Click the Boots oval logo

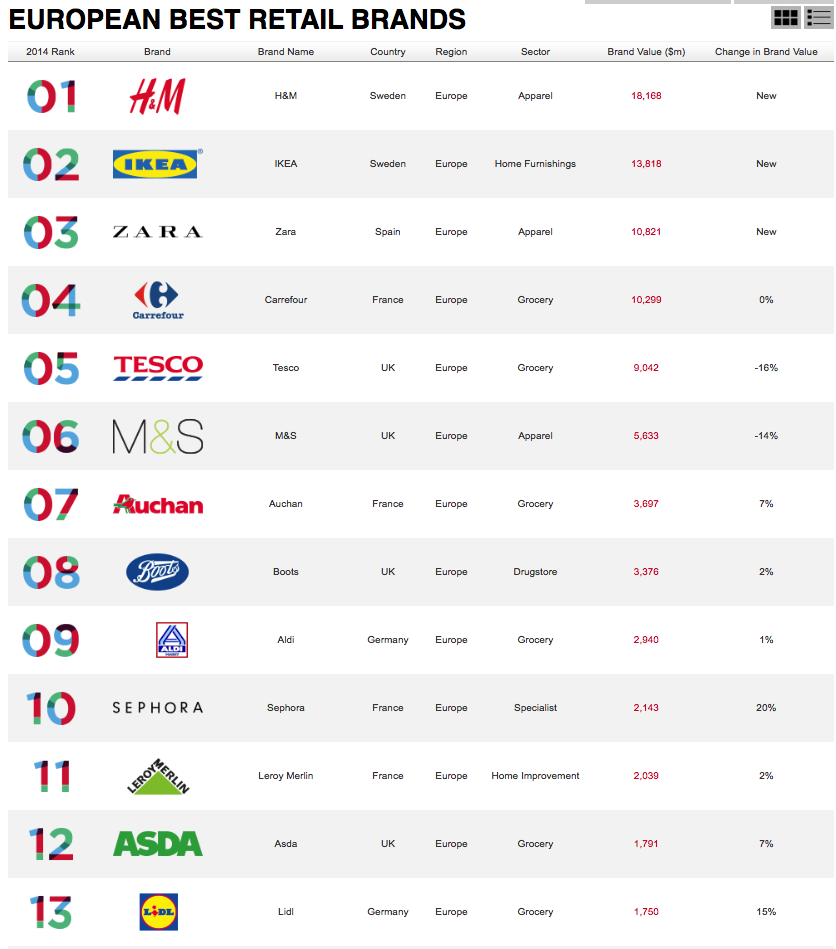[157, 572]
